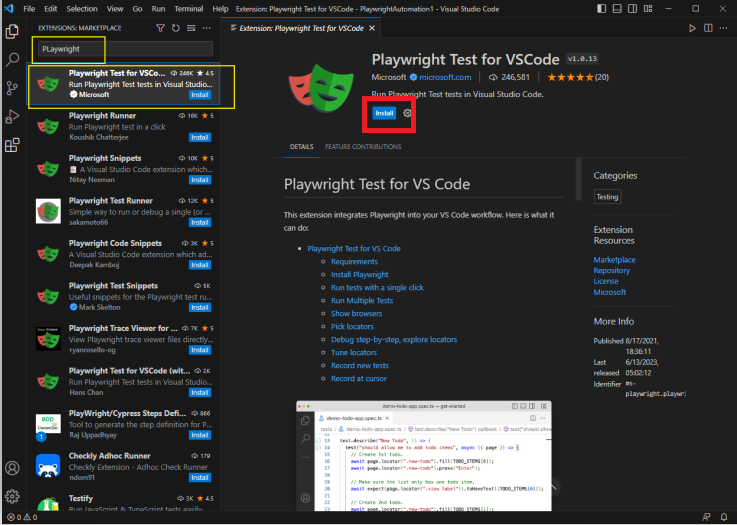Follow the Requirements contents link

pyautogui.click(x=354, y=261)
